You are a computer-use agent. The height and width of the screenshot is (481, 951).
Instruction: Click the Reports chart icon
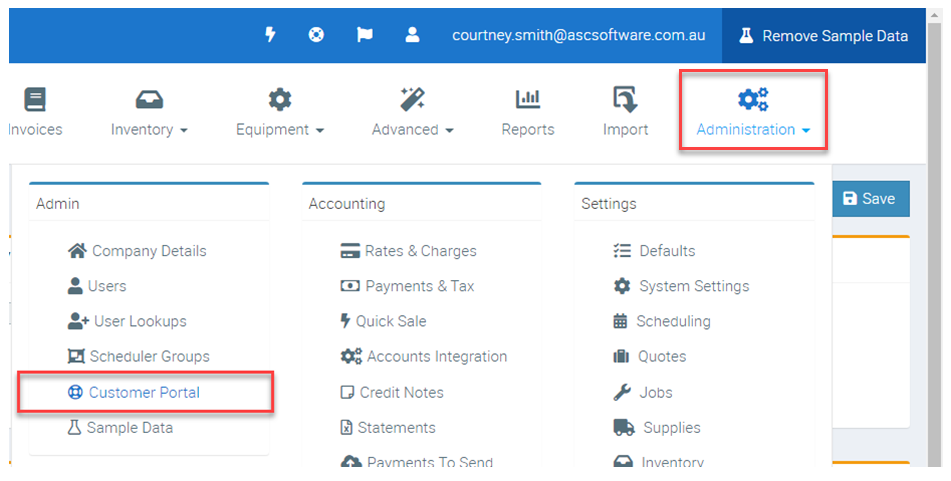(x=528, y=100)
